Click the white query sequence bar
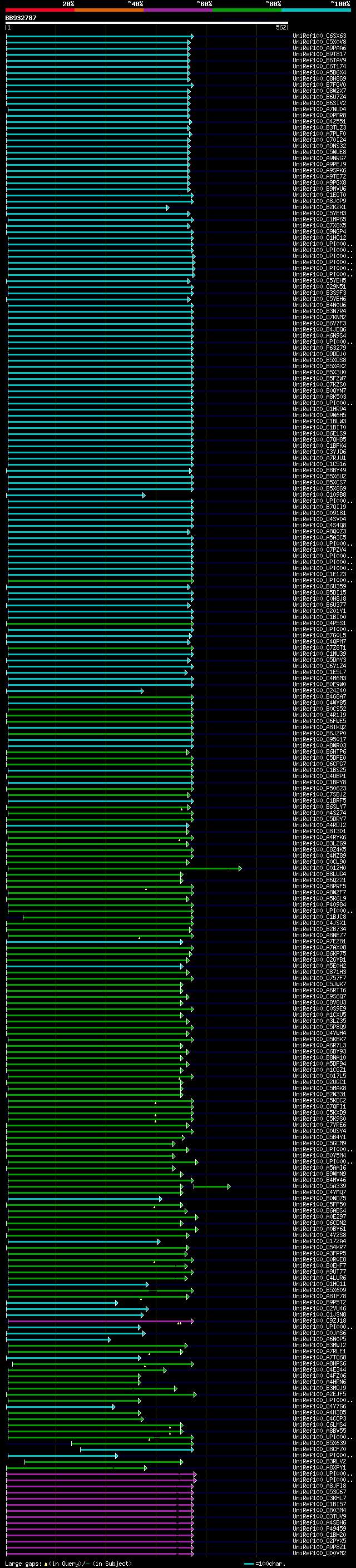Screen dimensions: 356x1568 [x=147, y=23]
